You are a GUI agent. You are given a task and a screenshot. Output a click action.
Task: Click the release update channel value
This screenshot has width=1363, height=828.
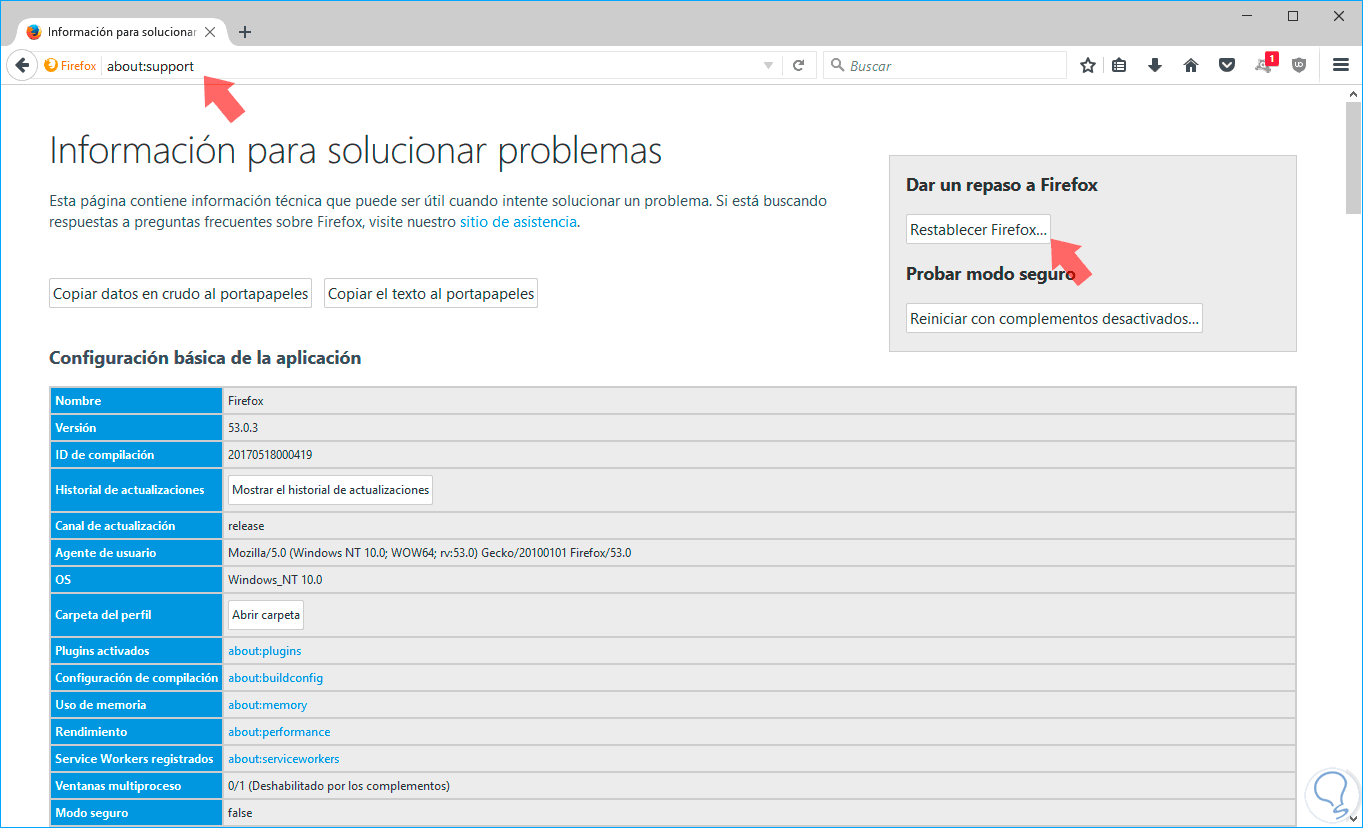[246, 525]
